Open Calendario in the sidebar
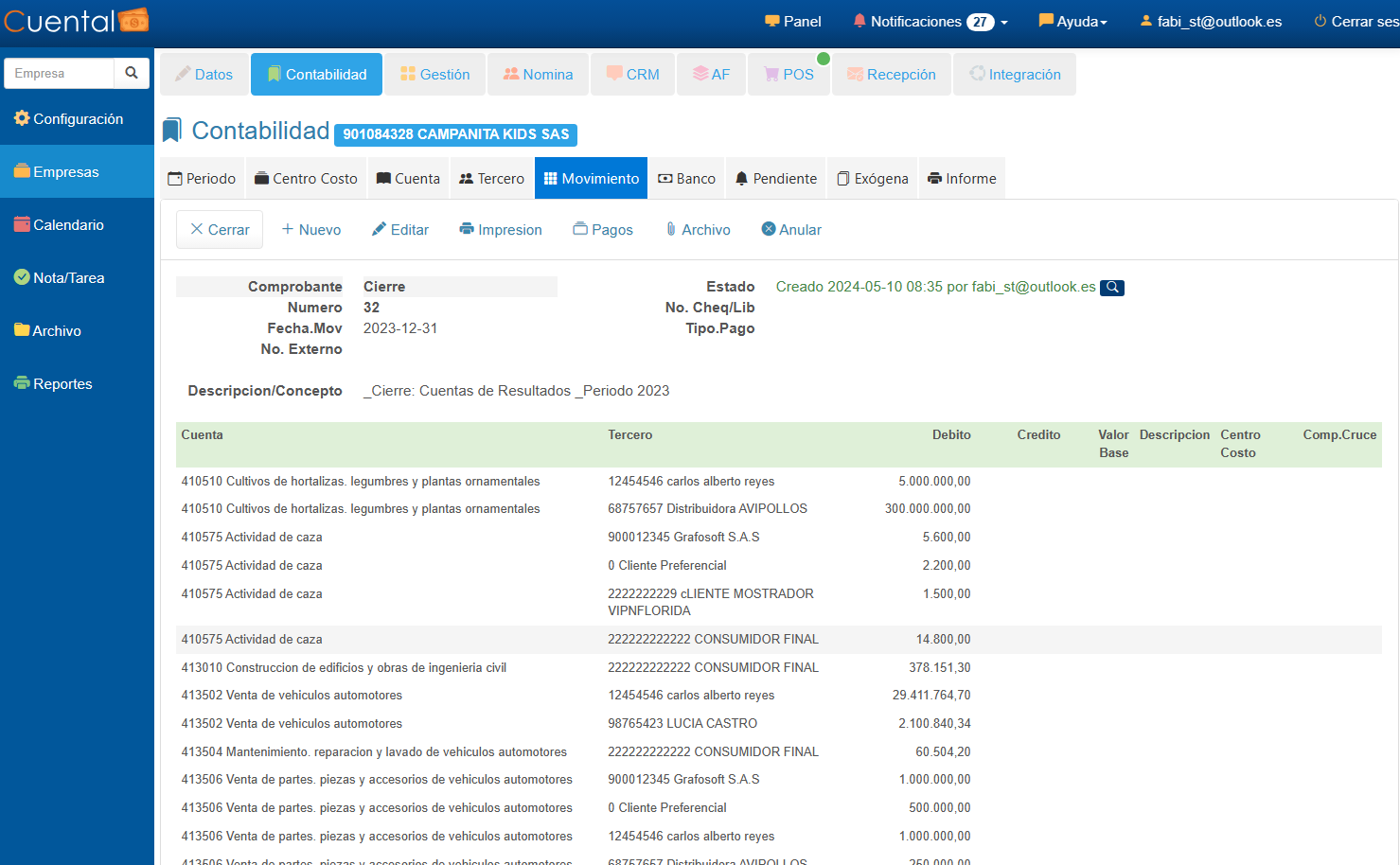This screenshot has height=865, width=1400. (68, 225)
